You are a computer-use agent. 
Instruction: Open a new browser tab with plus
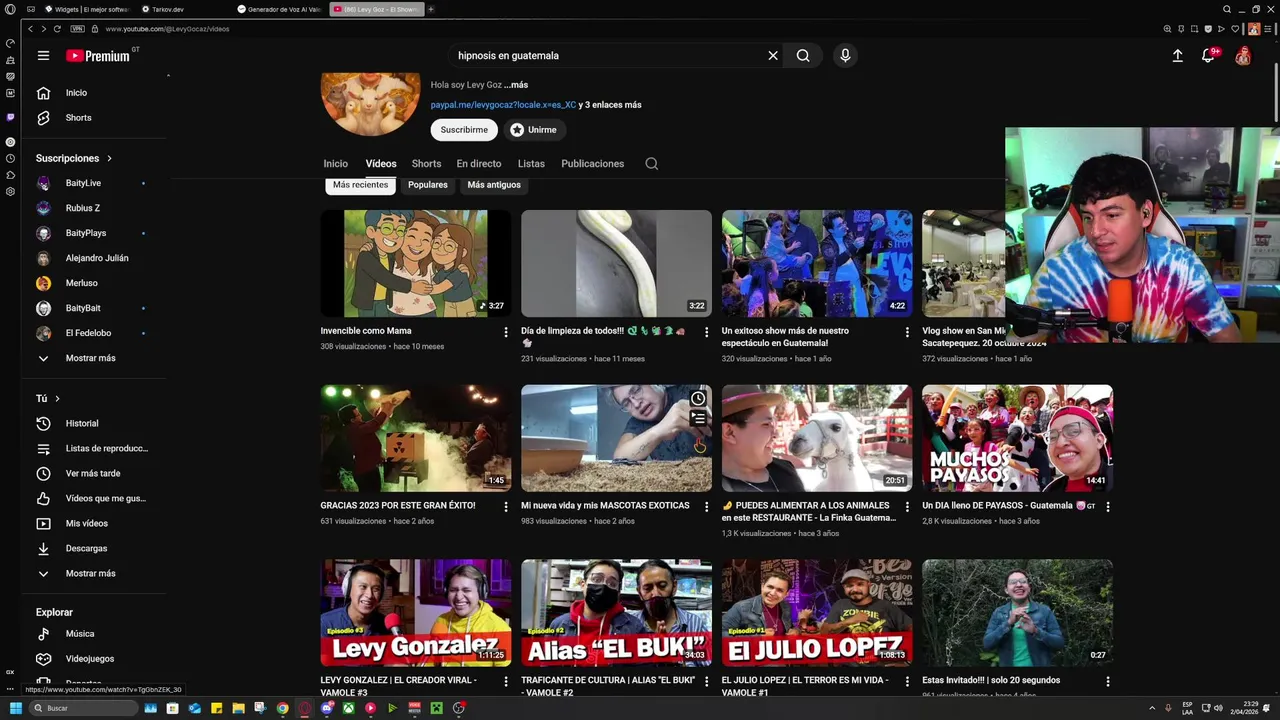click(x=431, y=9)
